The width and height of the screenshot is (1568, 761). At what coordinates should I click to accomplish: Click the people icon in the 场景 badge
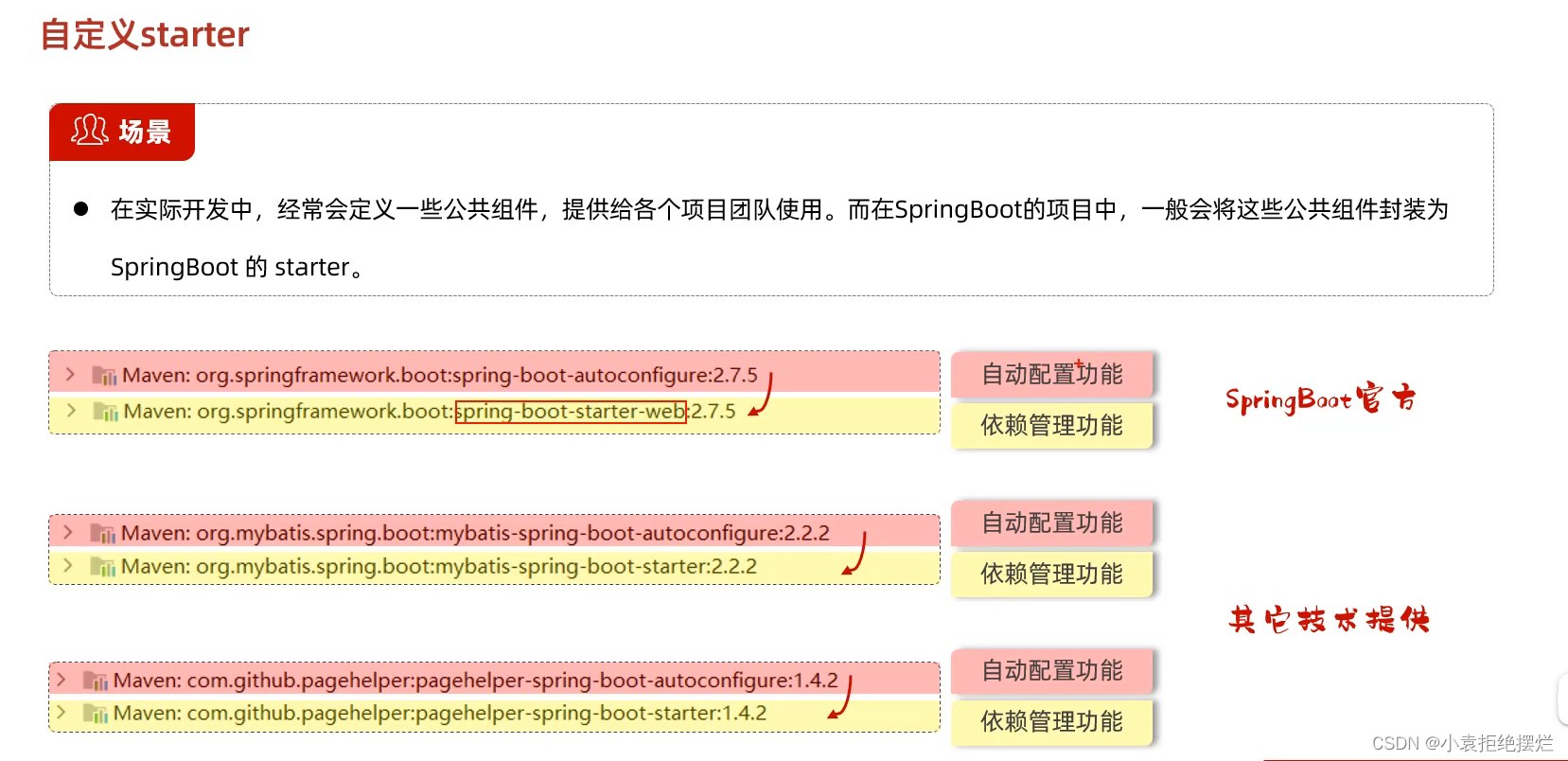click(90, 131)
